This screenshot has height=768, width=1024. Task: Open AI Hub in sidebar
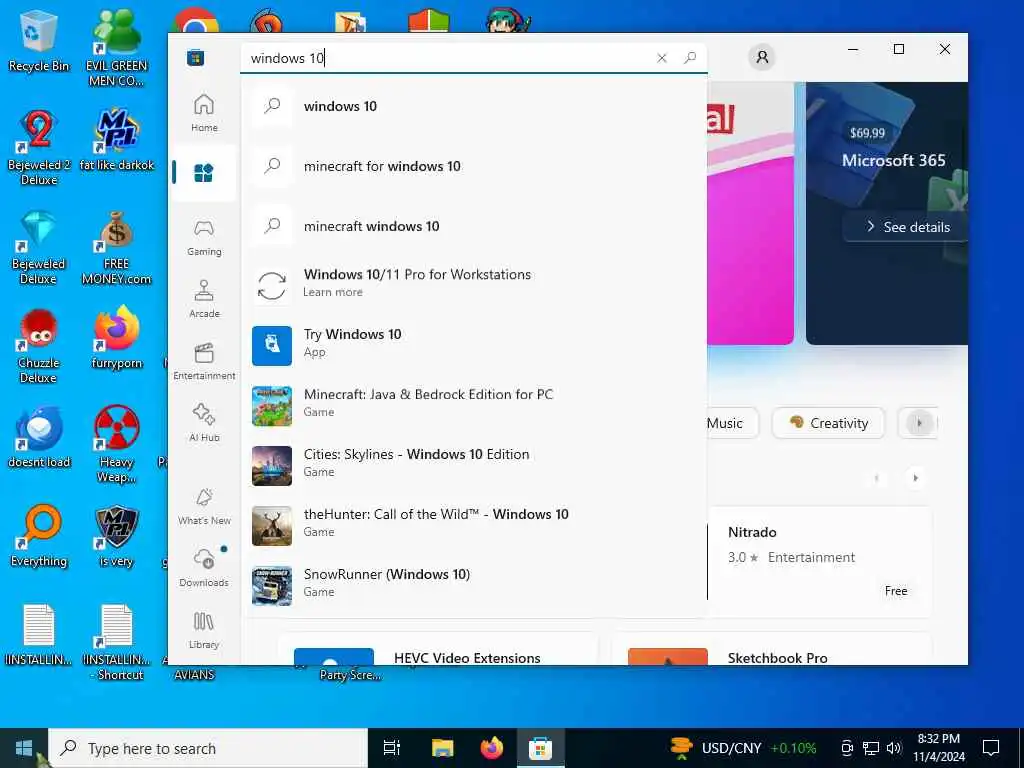pyautogui.click(x=204, y=423)
